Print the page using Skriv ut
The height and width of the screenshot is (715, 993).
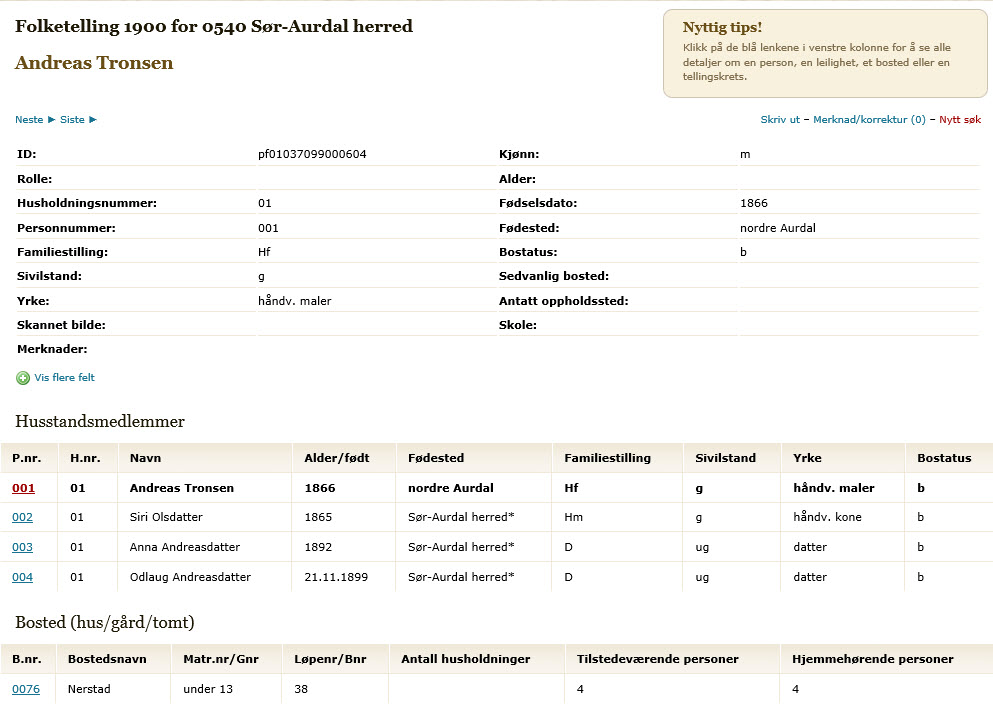(x=780, y=120)
